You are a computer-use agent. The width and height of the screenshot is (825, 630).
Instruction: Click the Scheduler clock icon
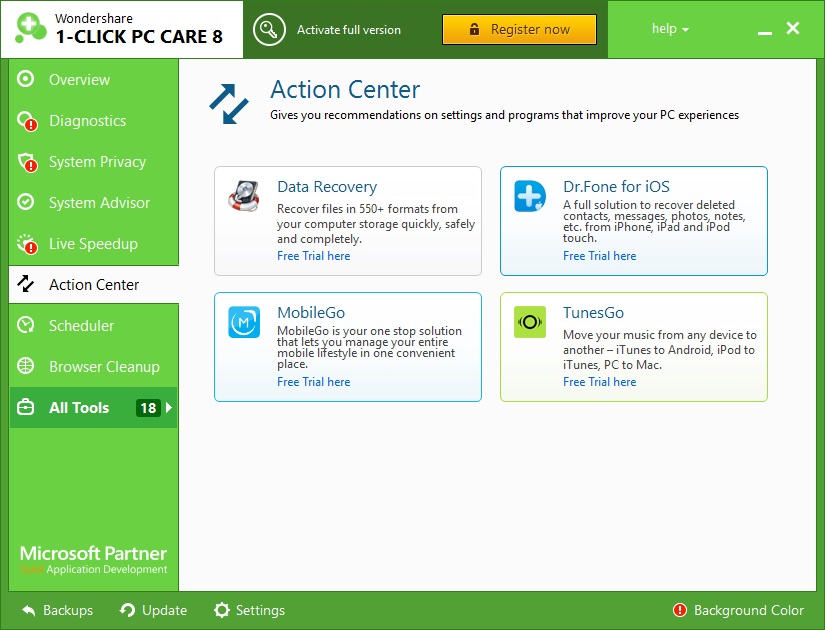pyautogui.click(x=25, y=325)
